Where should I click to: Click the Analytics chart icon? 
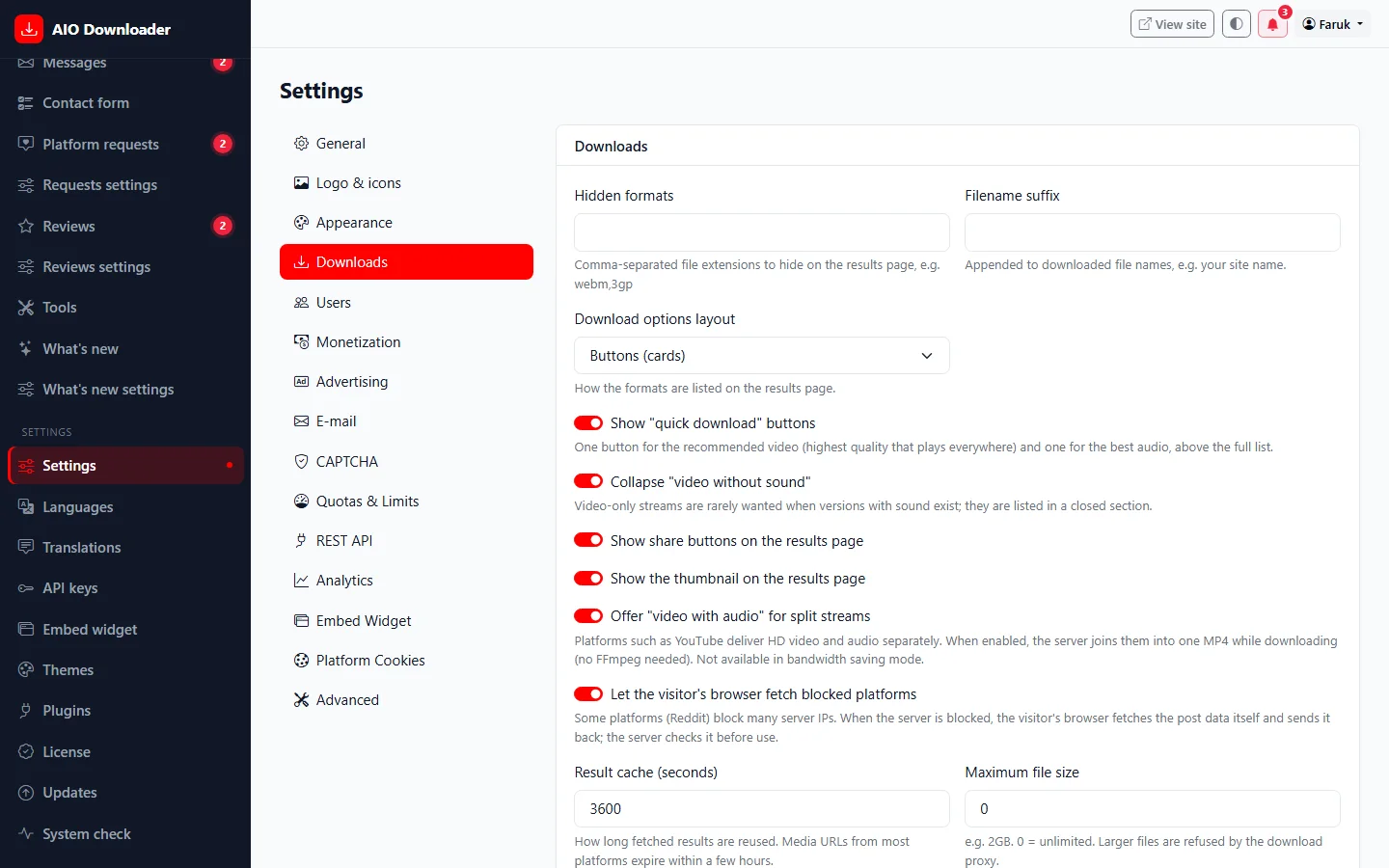301,581
